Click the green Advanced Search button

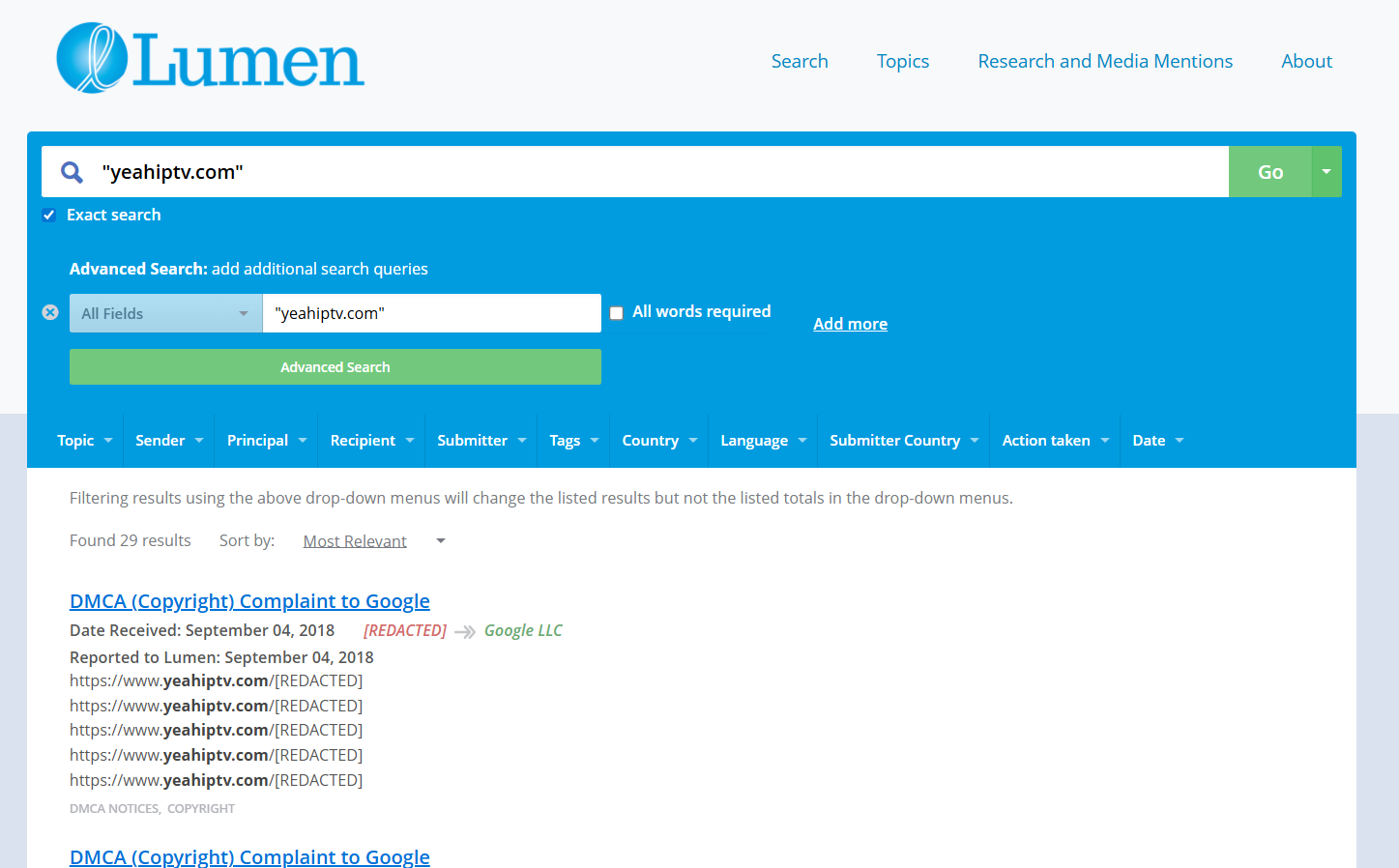point(335,367)
